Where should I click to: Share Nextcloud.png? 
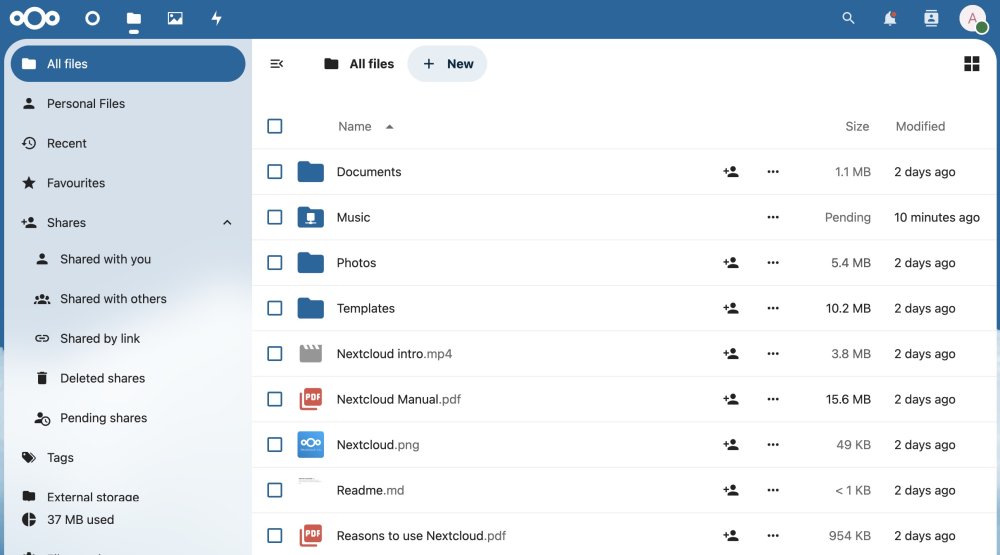tap(731, 445)
